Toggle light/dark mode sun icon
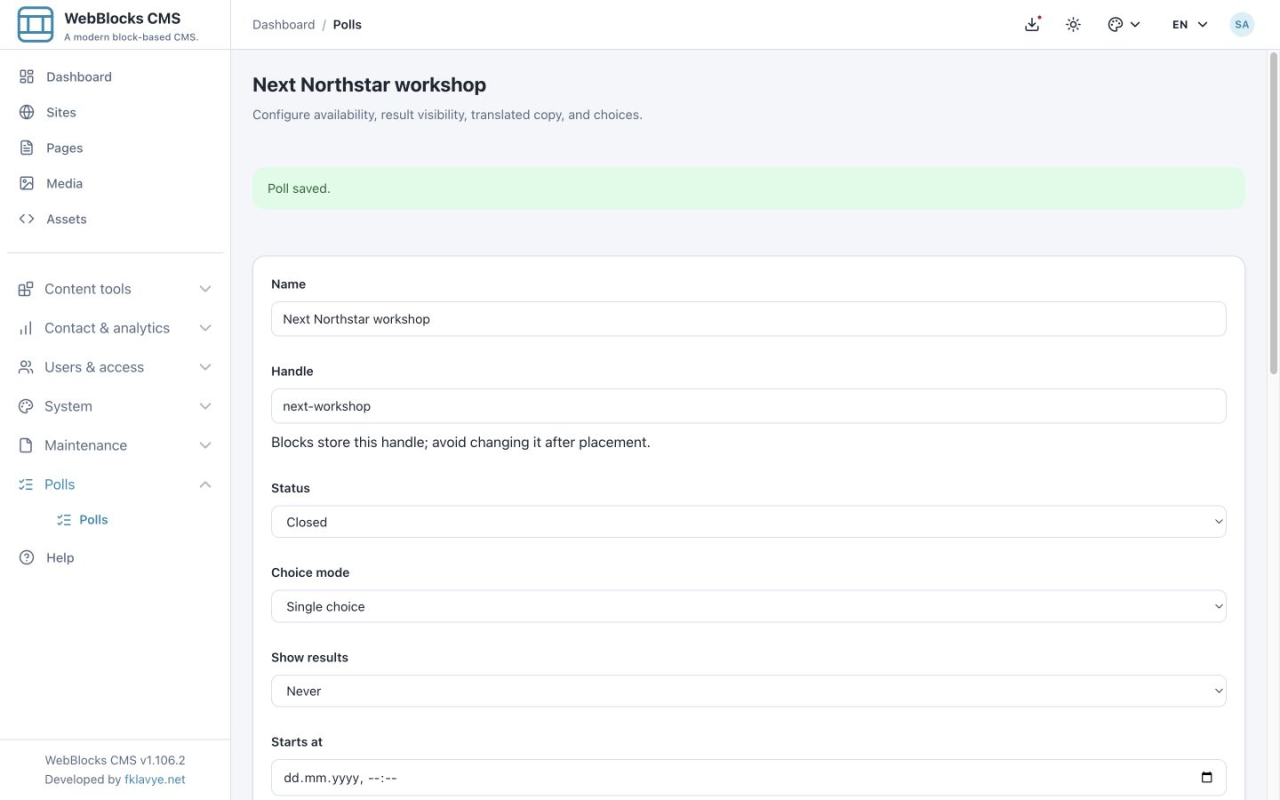Screen dimensions: 1280x800 pyautogui.click(x=1073, y=24)
